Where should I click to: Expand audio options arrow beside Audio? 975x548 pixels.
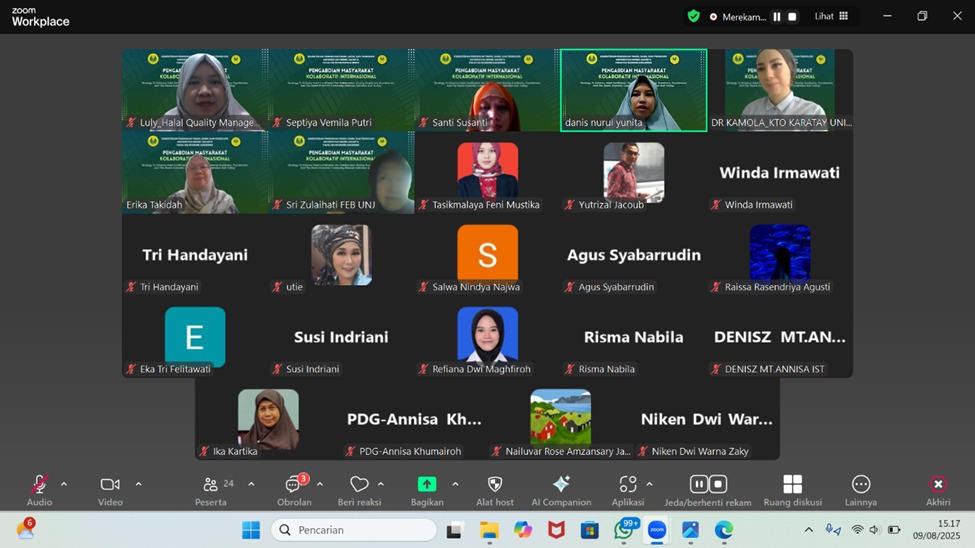pyautogui.click(x=64, y=485)
